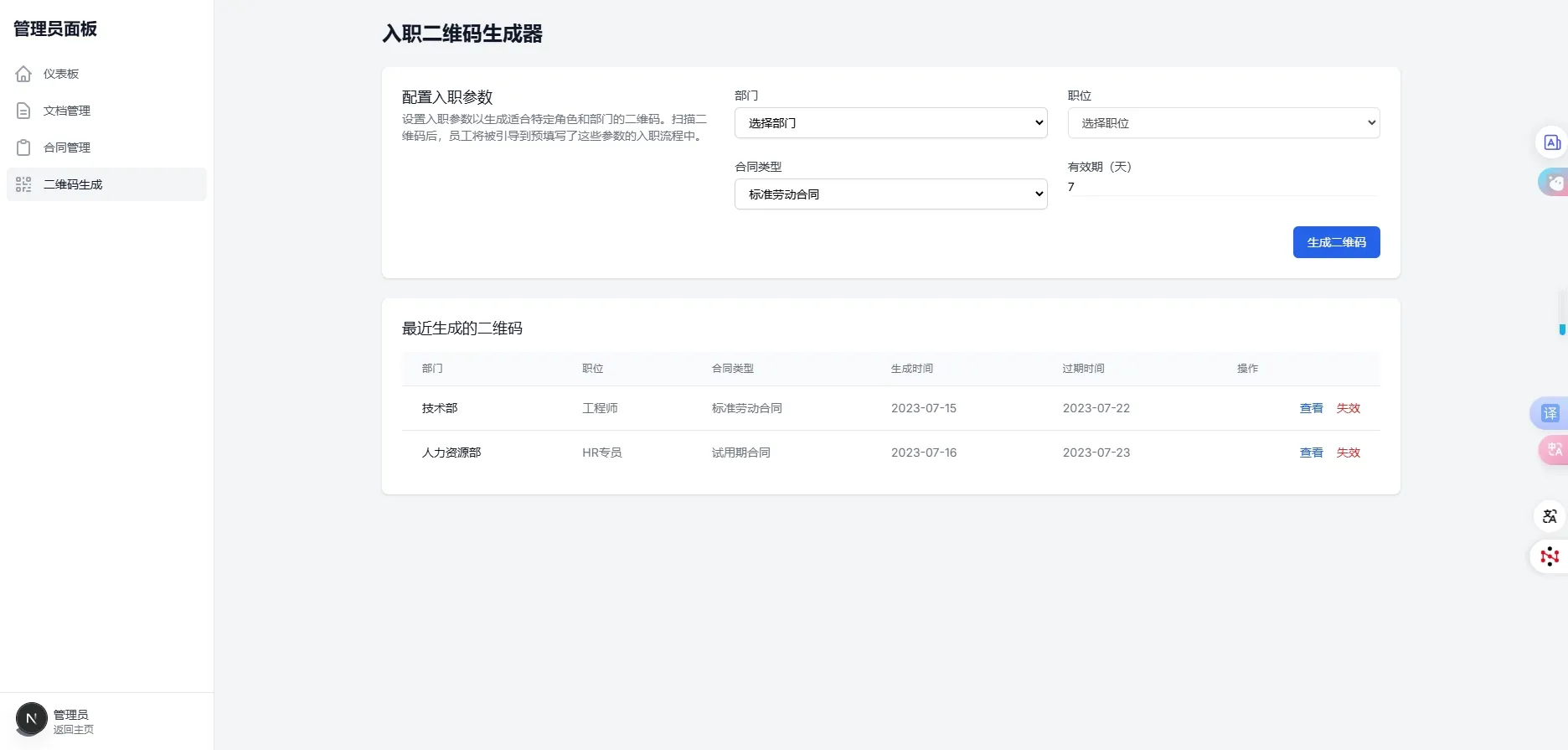1568x750 pixels.
Task: Click the 生成时间 column header
Action: pyautogui.click(x=912, y=369)
